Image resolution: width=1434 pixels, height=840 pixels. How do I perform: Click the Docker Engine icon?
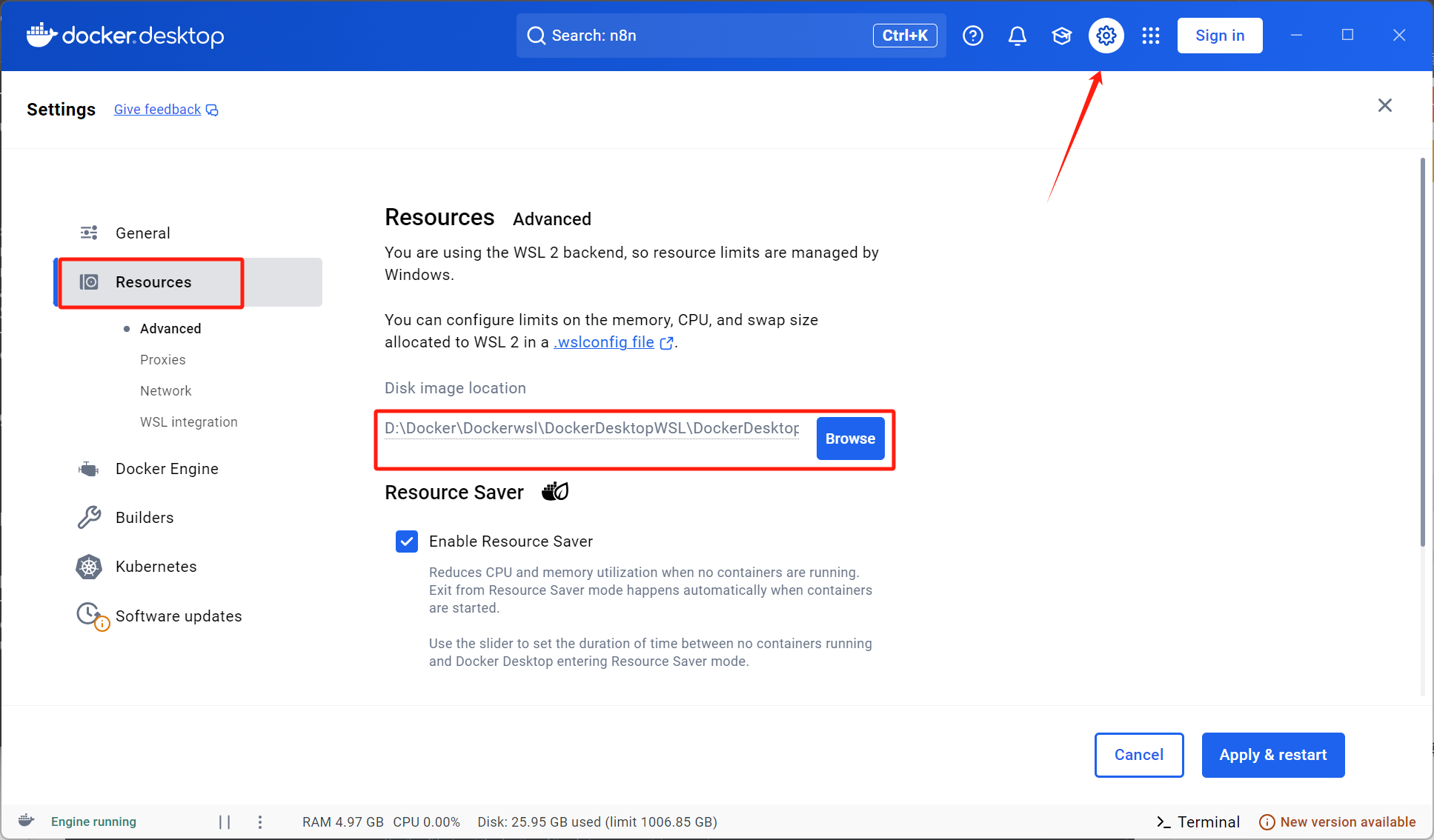point(89,469)
